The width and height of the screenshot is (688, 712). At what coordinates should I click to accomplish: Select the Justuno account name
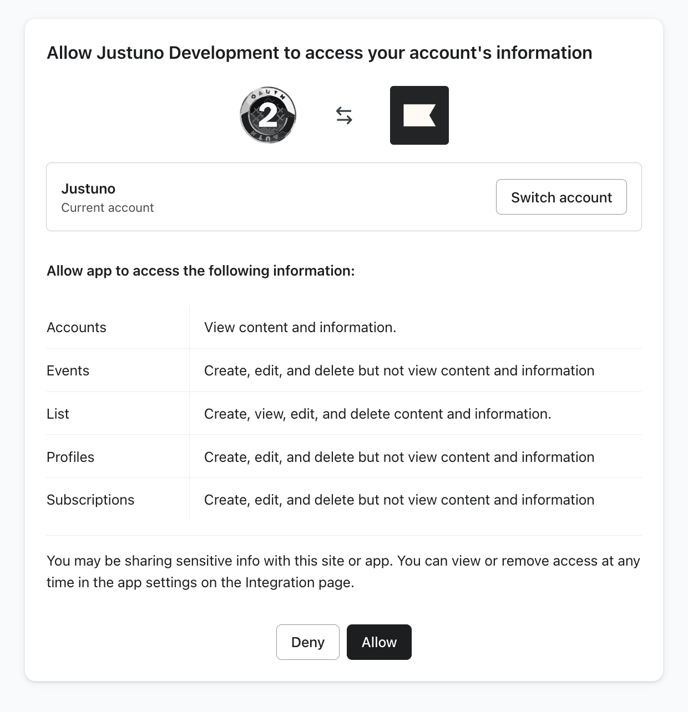88,188
